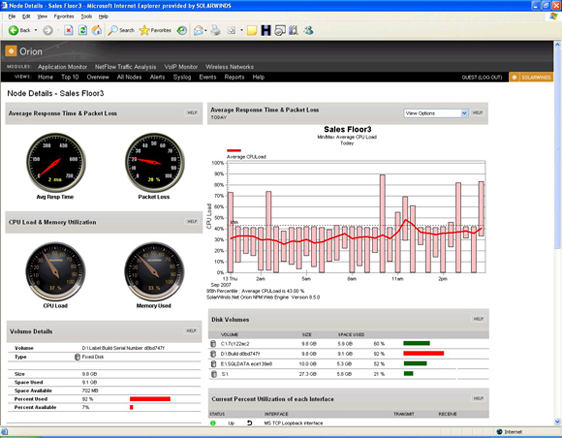This screenshot has height=438, width=562.
Task: Open the Events view
Action: coord(208,77)
